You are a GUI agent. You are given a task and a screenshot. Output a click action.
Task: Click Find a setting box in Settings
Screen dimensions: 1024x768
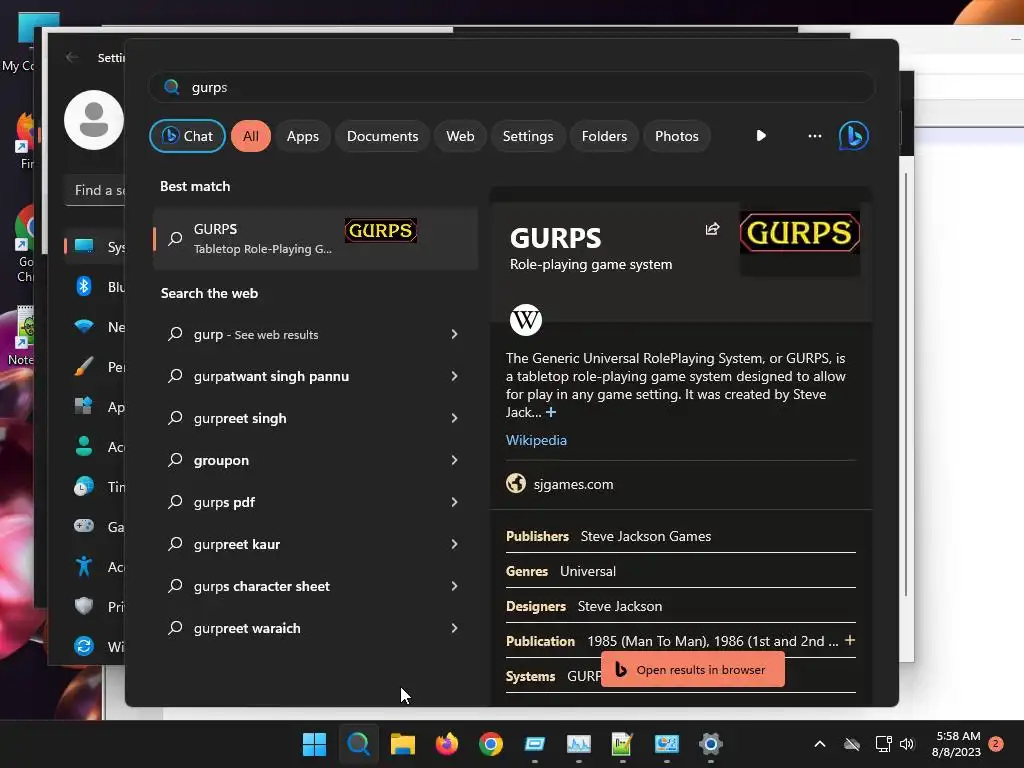(x=95, y=190)
